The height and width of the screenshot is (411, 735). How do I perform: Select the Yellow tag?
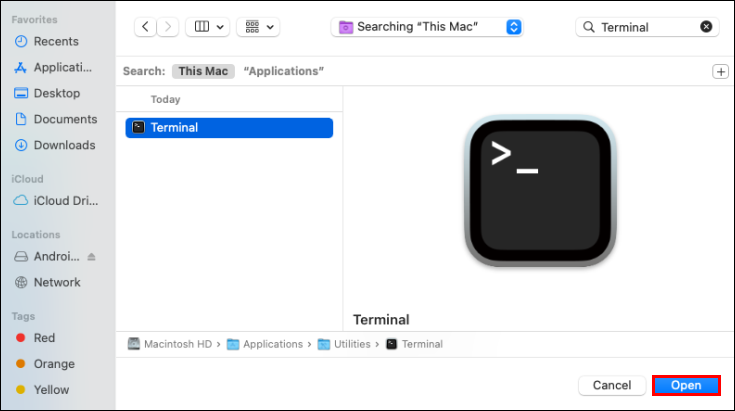pos(42,390)
